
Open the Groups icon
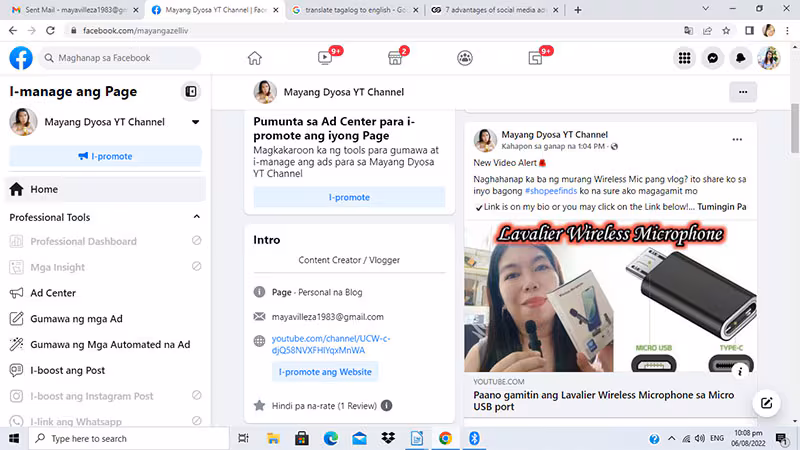point(465,58)
